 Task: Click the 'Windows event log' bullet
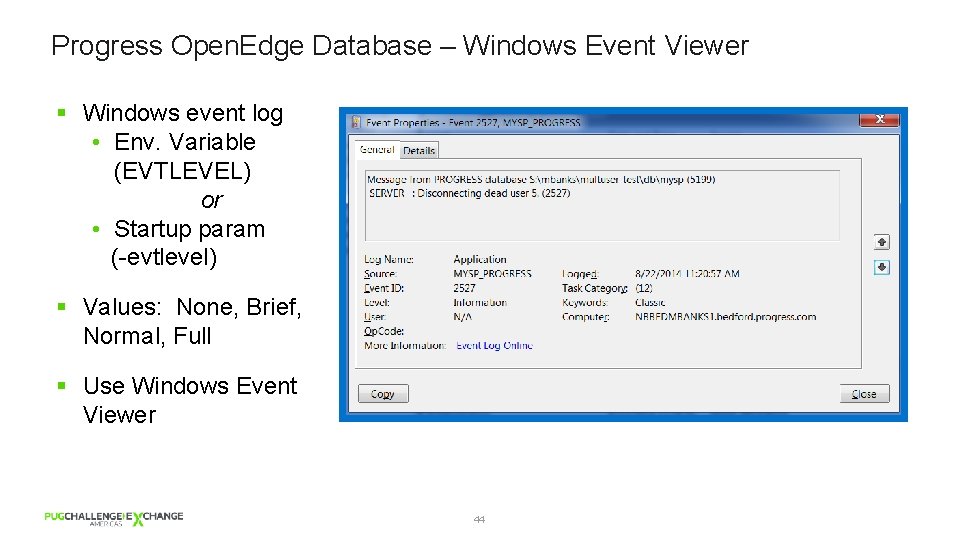tap(182, 113)
